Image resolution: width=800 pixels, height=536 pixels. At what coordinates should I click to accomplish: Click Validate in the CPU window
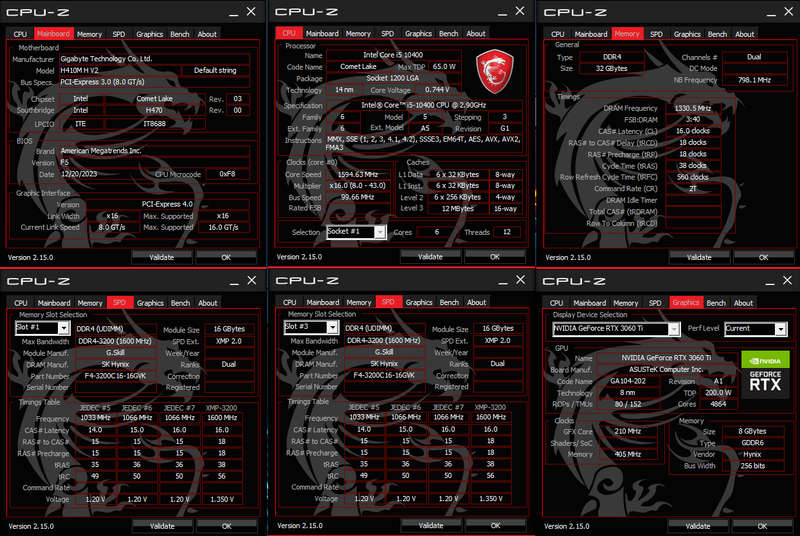coord(430,257)
